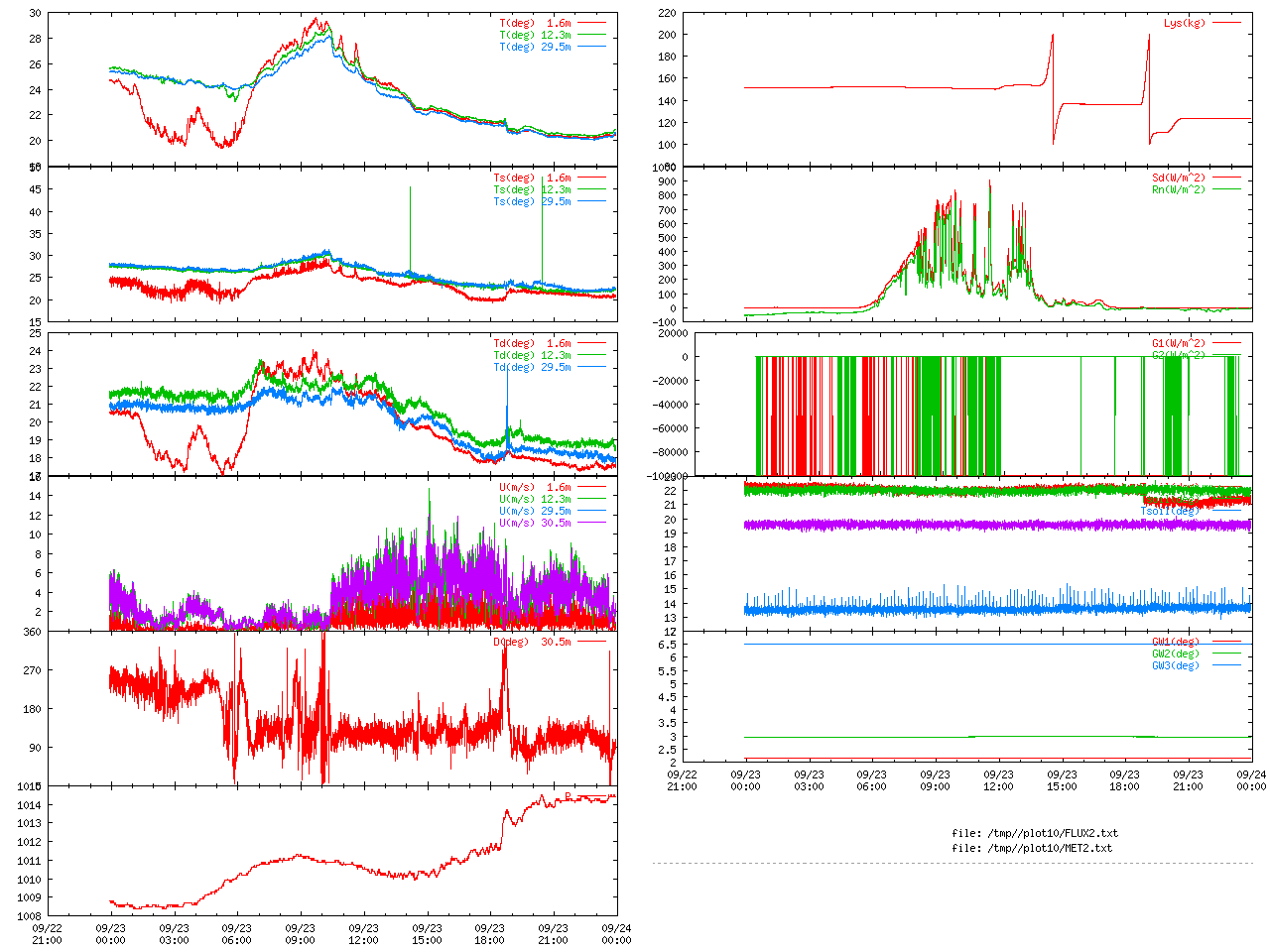The height and width of the screenshot is (952, 1270).
Task: Select the blue Ts(deg) 29.5m legend entry
Action: [532, 201]
